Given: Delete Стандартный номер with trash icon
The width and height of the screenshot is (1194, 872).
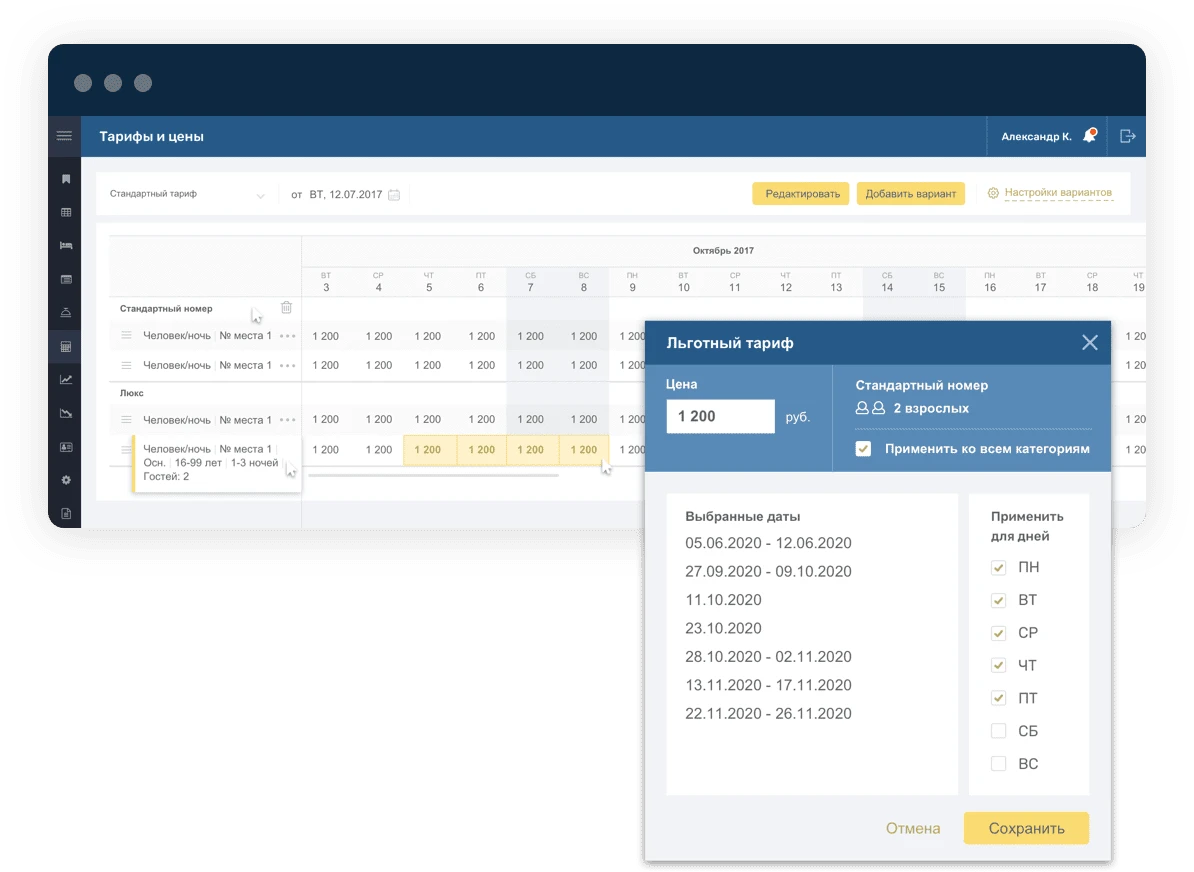Looking at the screenshot, I should coord(286,308).
